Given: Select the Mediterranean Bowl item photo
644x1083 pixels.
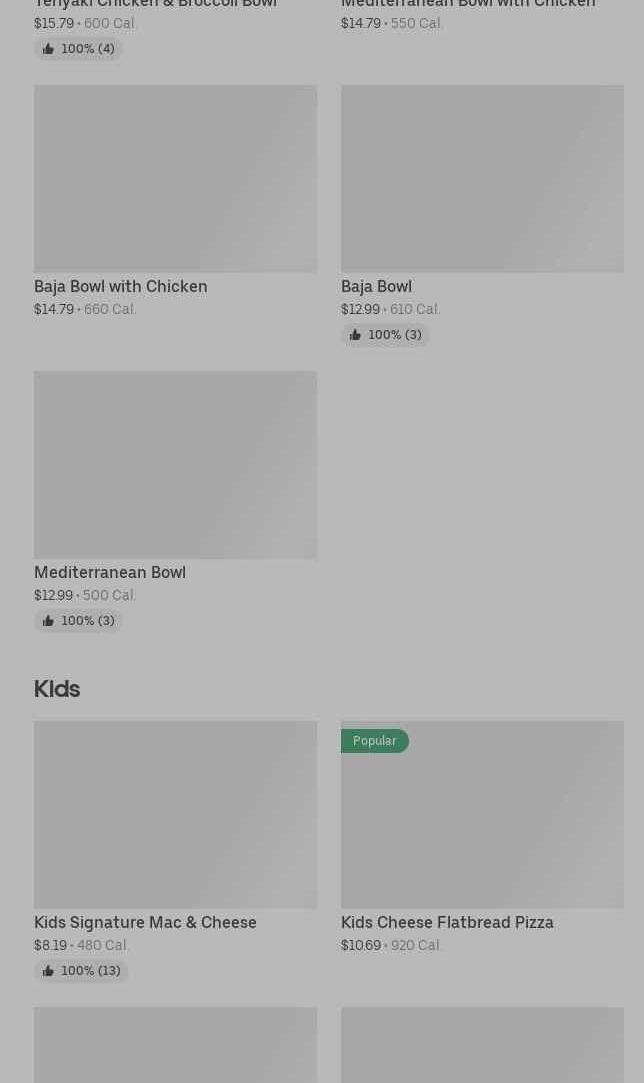Looking at the screenshot, I should (x=175, y=464).
